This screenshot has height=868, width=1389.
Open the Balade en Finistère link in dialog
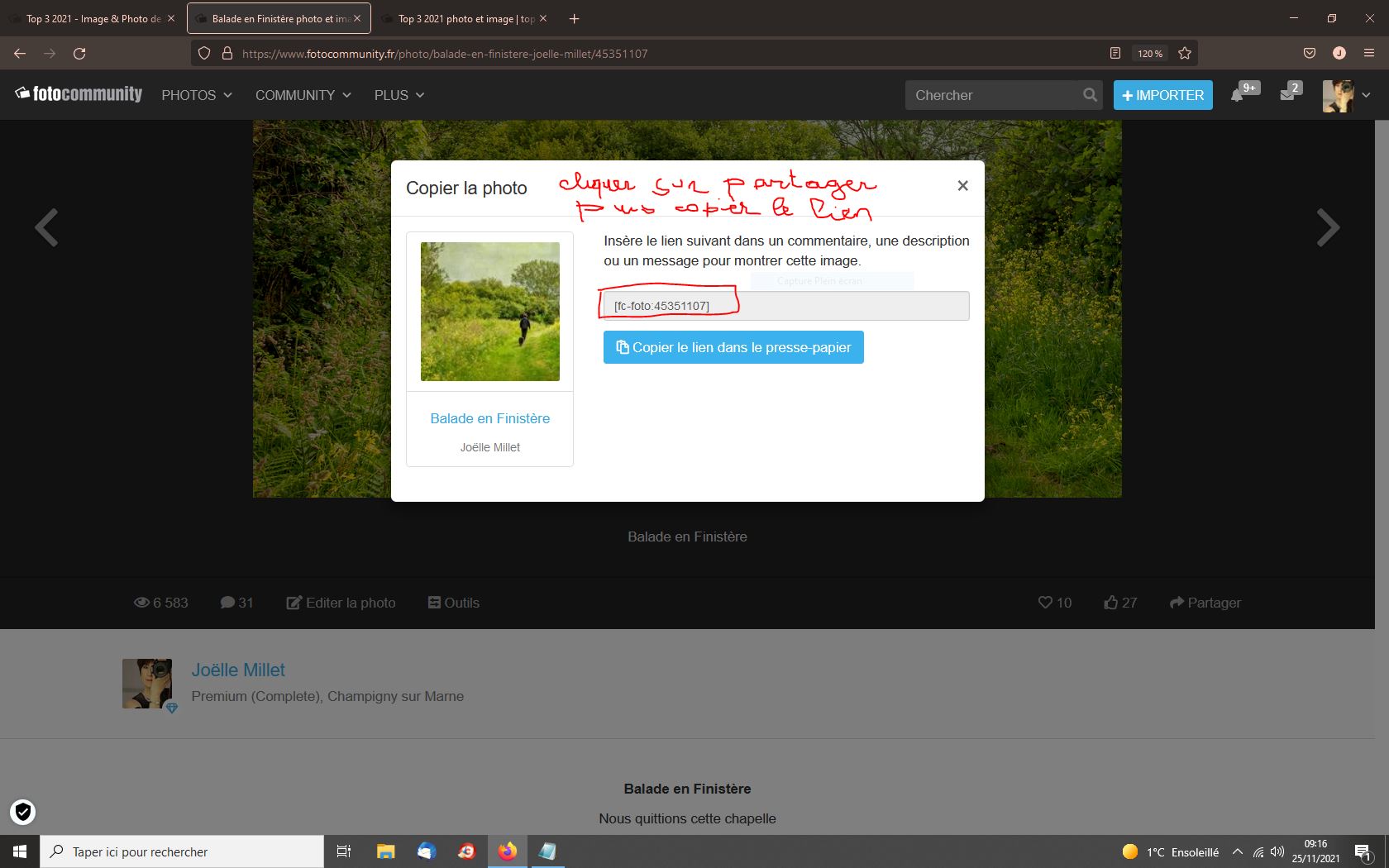pos(490,418)
